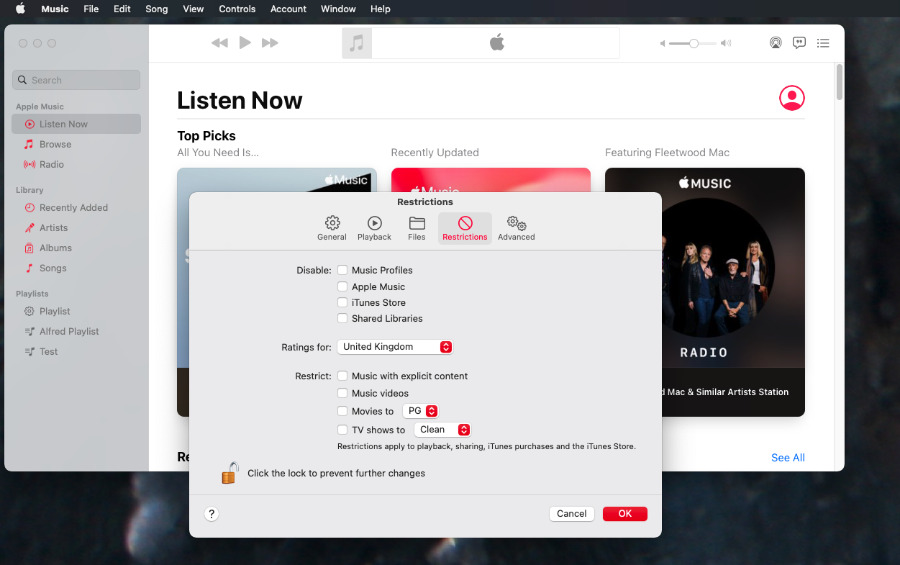This screenshot has width=900, height=565.
Task: Adjust the volume slider knob
Action: pyautogui.click(x=693, y=43)
